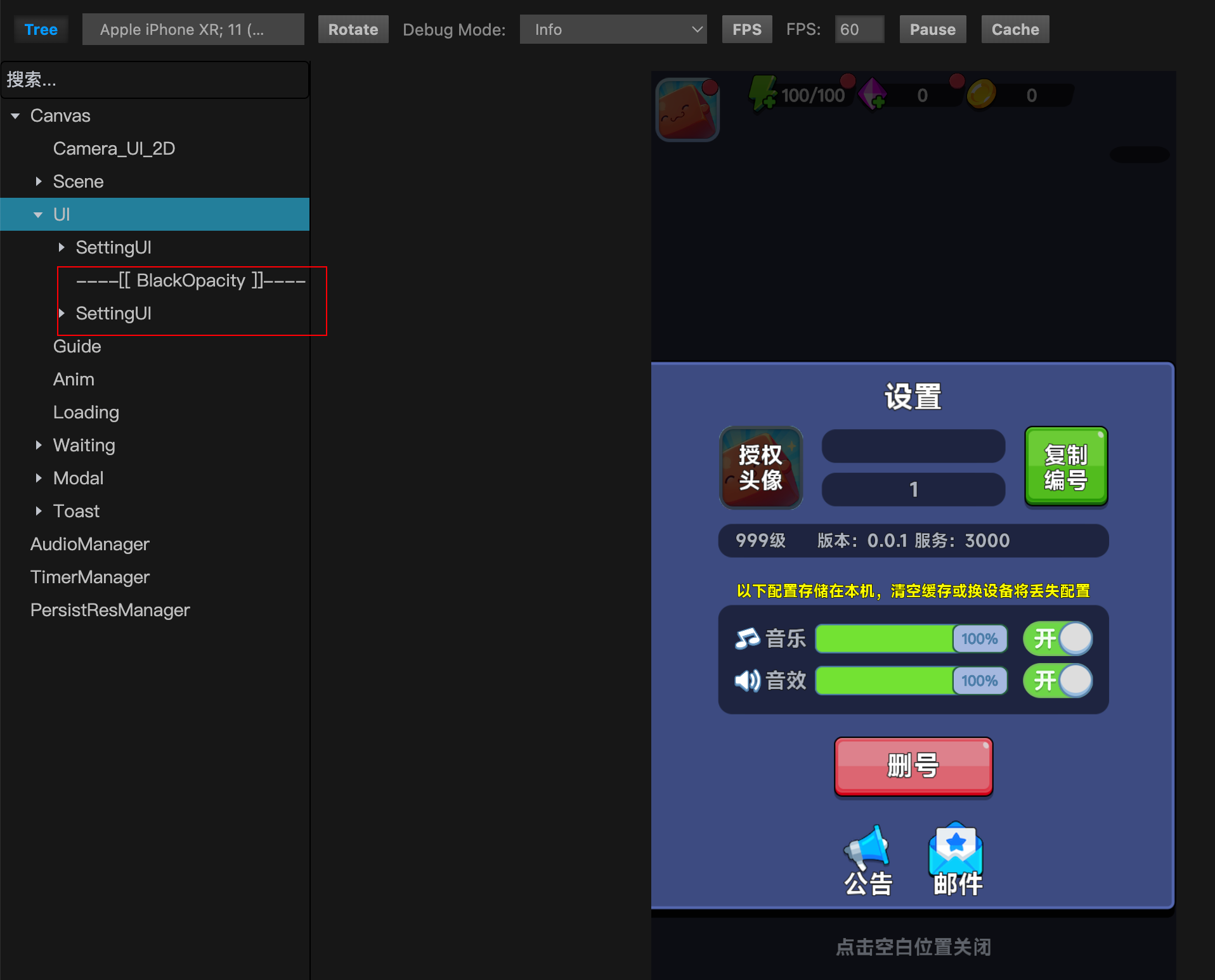Click the 100/100 energy counter
This screenshot has height=980, width=1215.
click(x=813, y=96)
